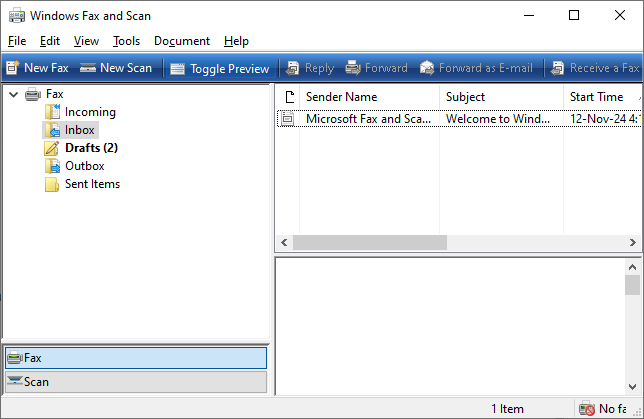This screenshot has height=419, width=644.
Task: Open the Incoming folder
Action: (90, 112)
